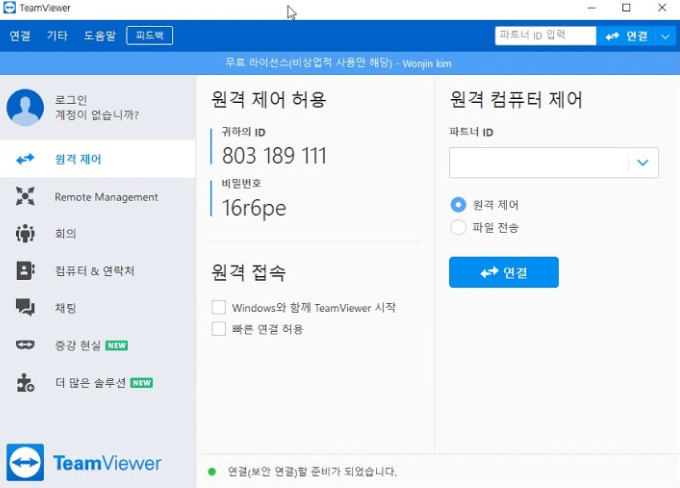The image size is (680, 488).
Task: Click the NEW badge next to 더 많은 솔루션
Action: coord(141,383)
